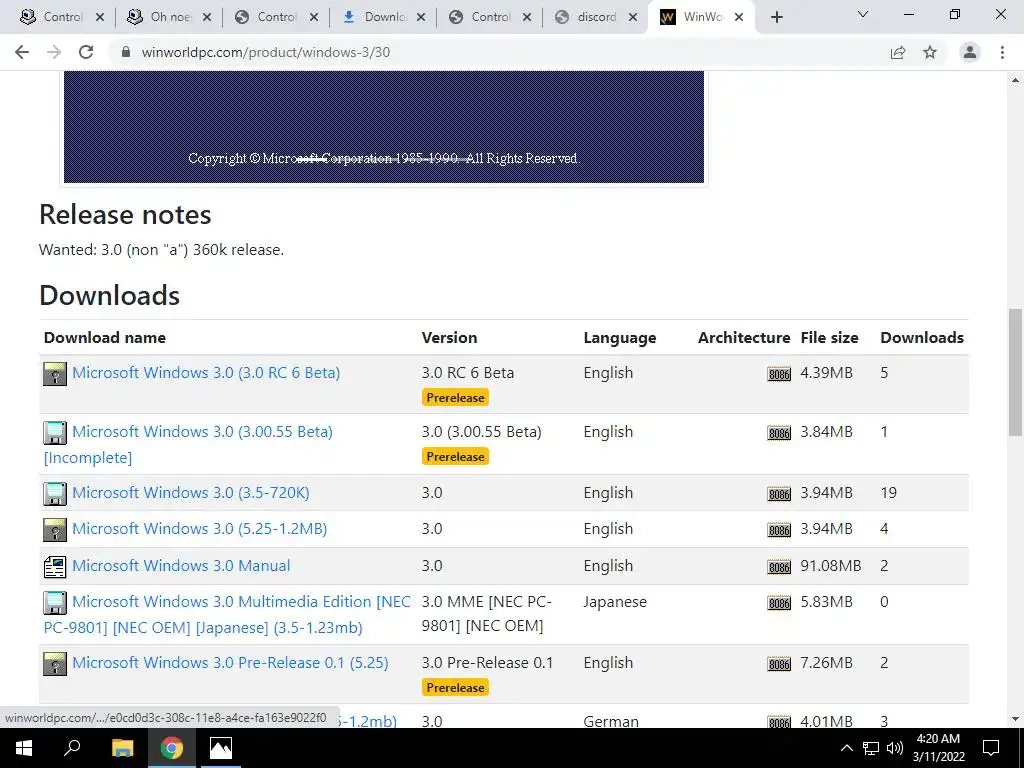This screenshot has width=1024, height=768.
Task: Click the scrollbar down arrow
Action: [1015, 720]
